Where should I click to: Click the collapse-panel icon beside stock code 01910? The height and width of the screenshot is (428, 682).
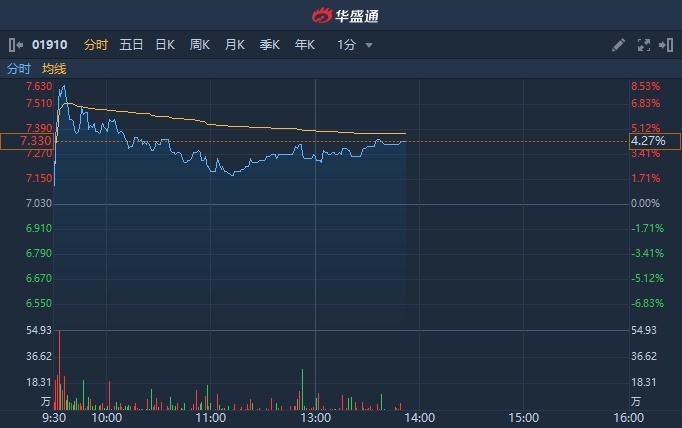(15, 45)
